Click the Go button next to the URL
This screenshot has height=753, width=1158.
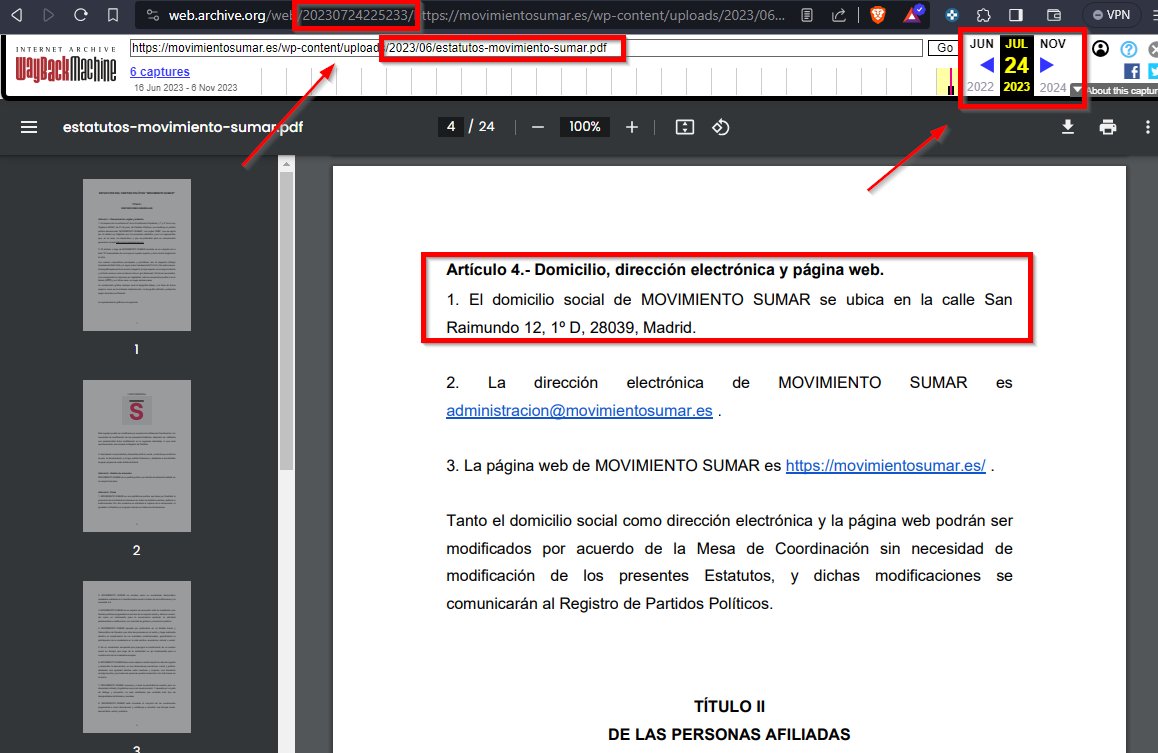tap(945, 48)
